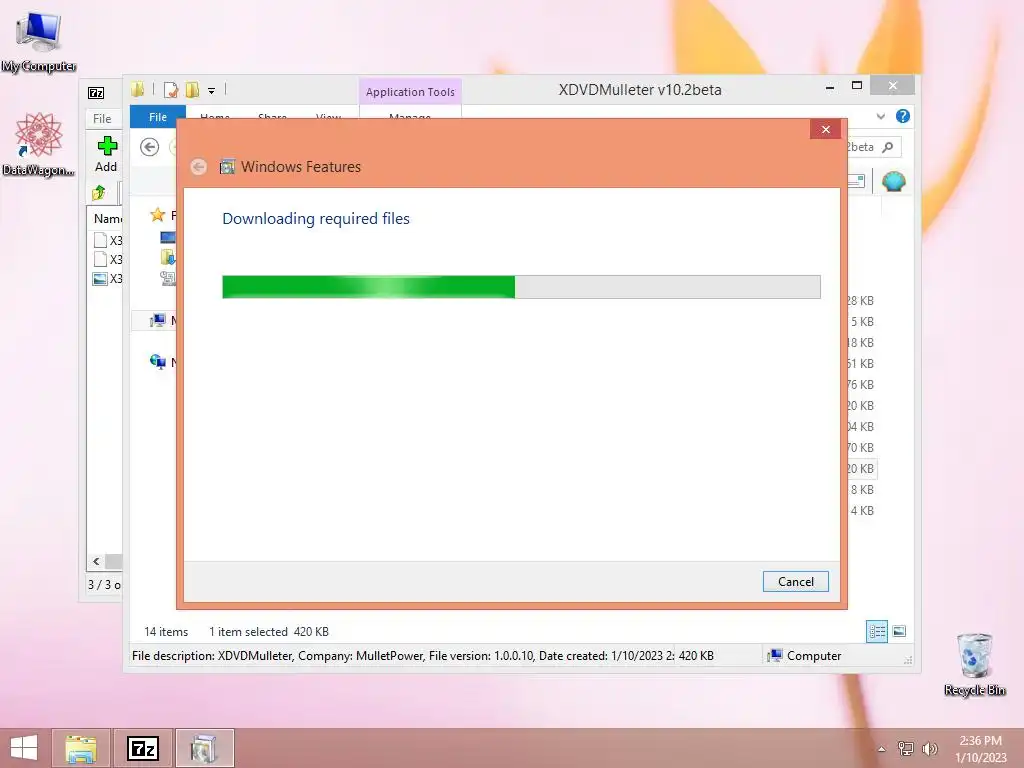
Task: Click the Explorer search box
Action: (x=873, y=147)
